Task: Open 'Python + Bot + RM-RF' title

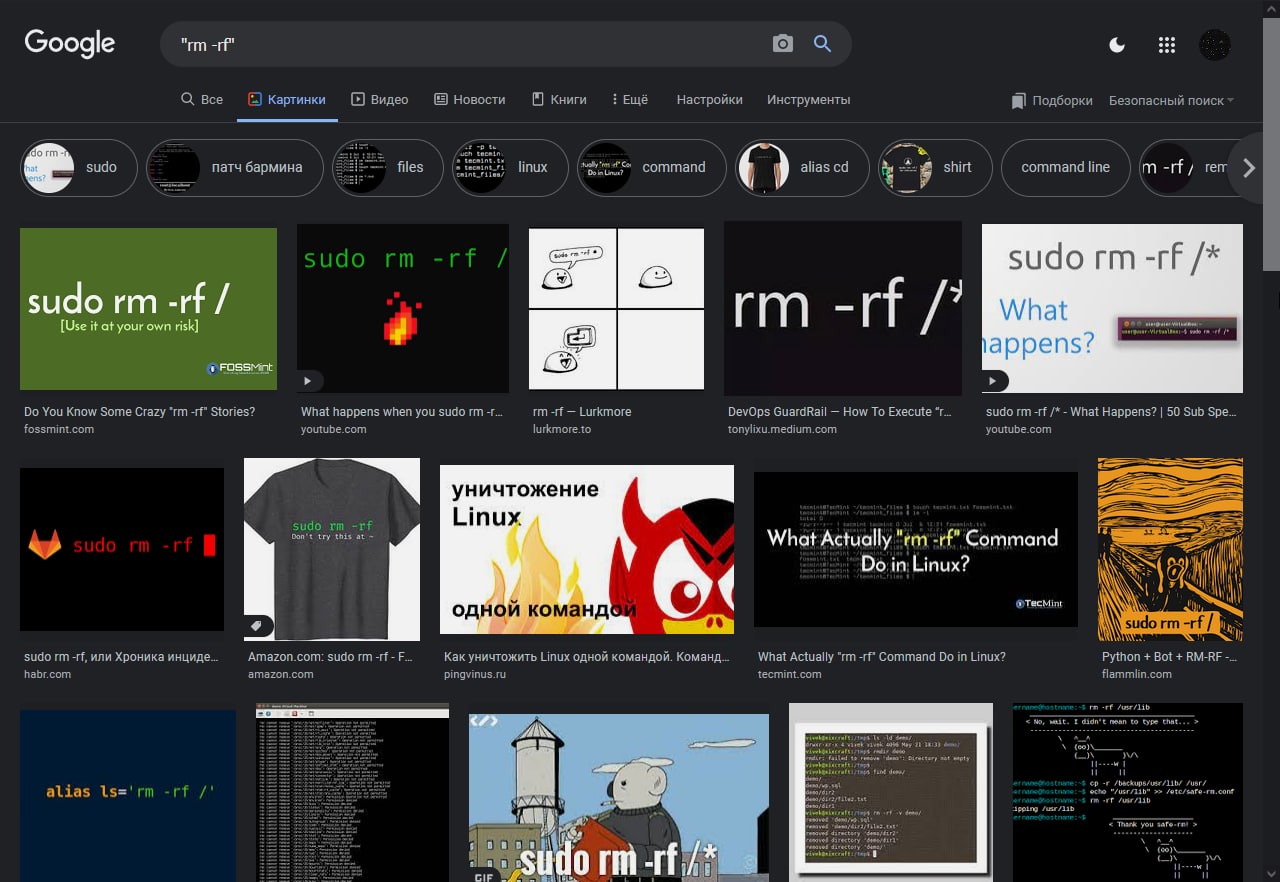Action: click(1169, 656)
